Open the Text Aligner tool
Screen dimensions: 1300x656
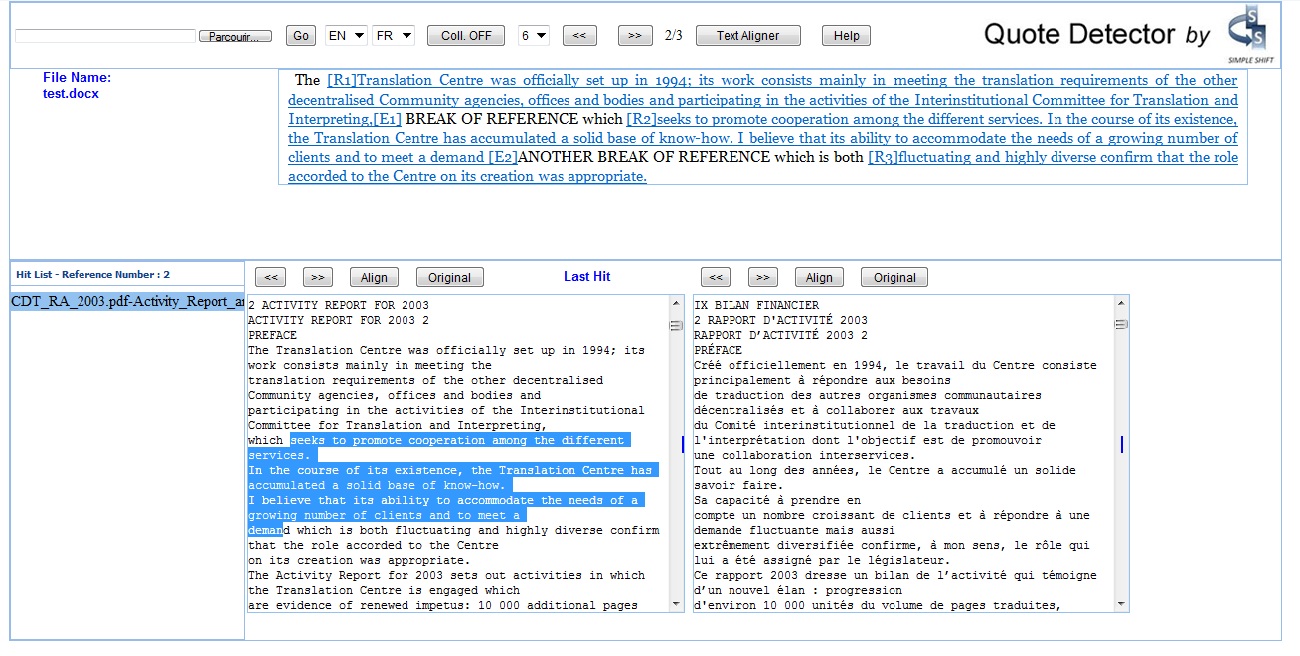[748, 36]
